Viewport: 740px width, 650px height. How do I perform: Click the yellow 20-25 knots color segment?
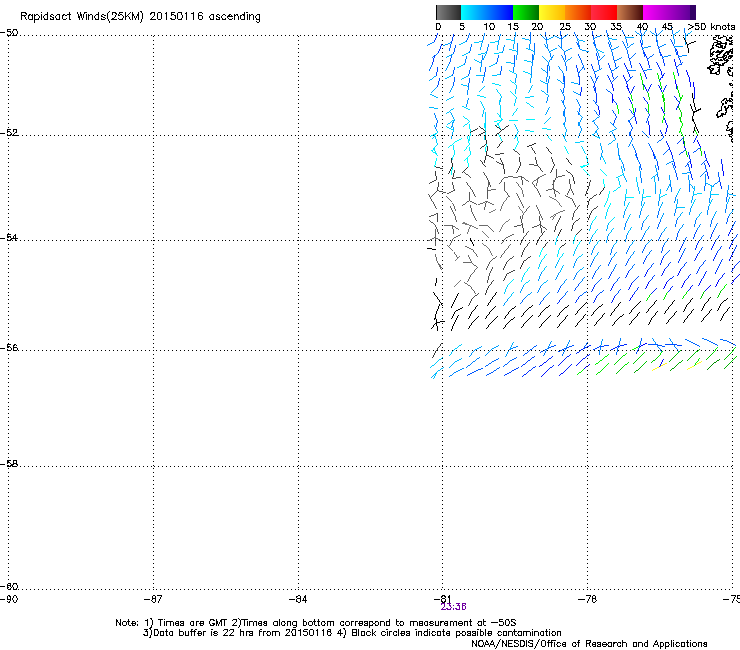click(x=552, y=12)
